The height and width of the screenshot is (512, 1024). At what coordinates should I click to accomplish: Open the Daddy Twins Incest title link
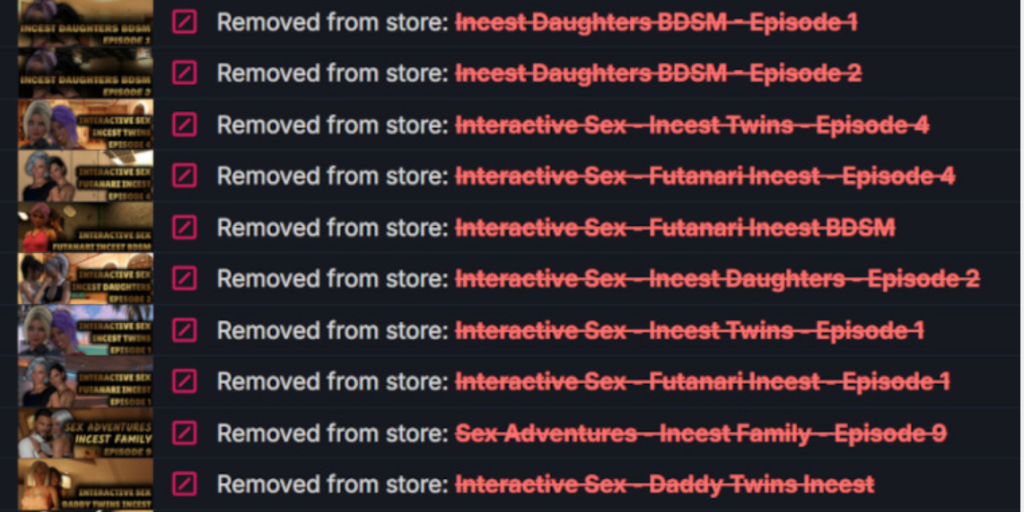665,485
